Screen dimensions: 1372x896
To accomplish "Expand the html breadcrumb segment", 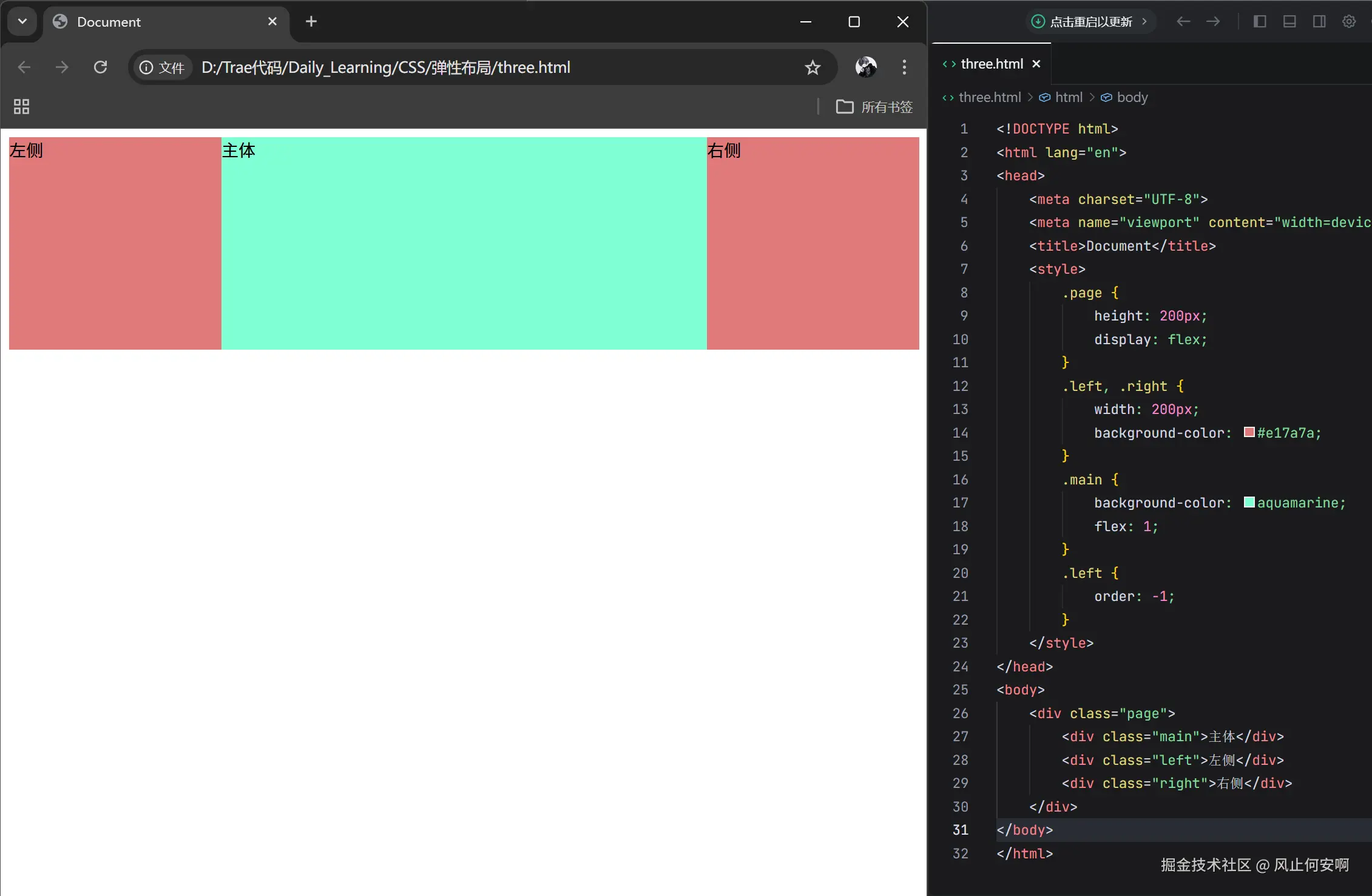I will [1068, 98].
